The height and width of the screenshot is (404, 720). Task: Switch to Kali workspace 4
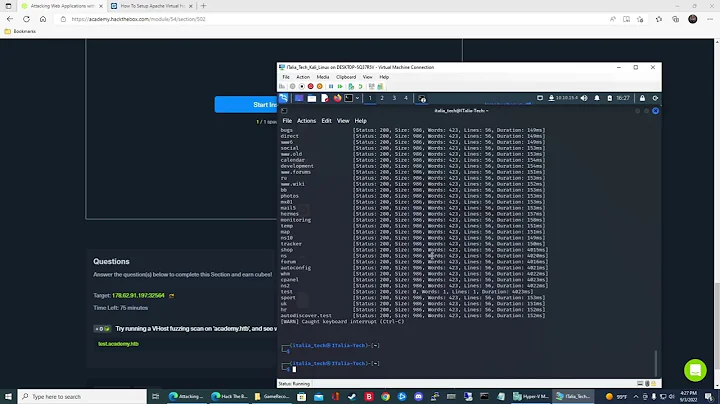[406, 98]
